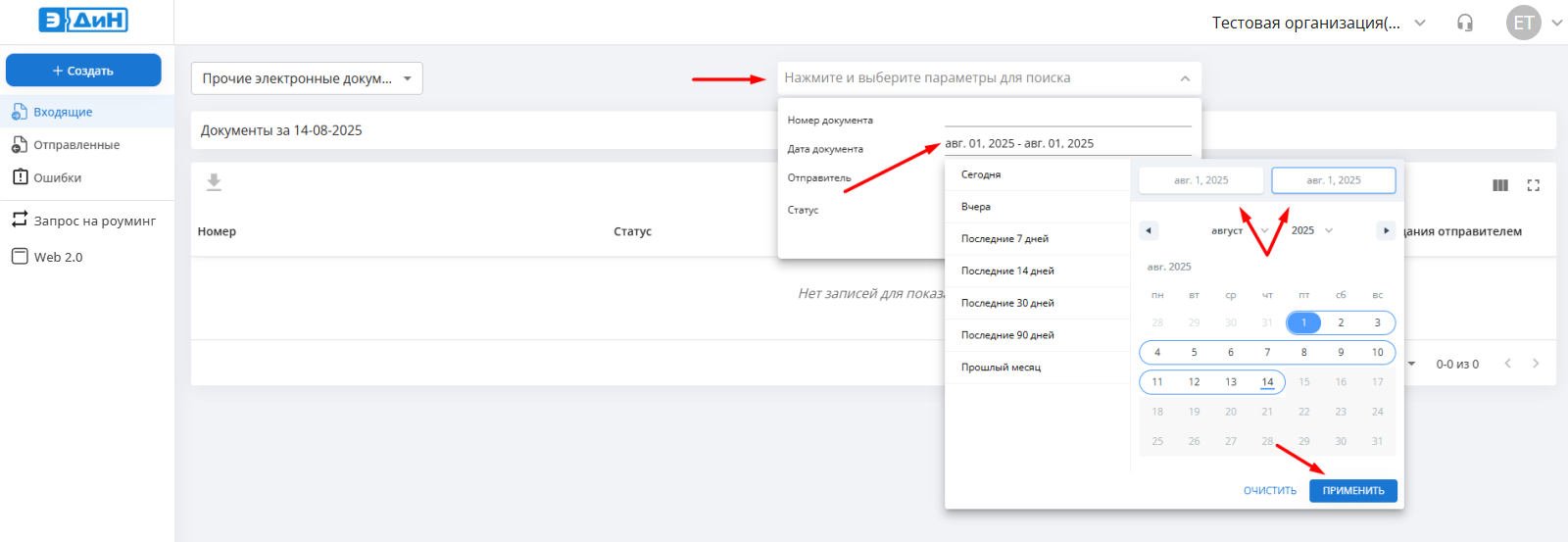Open the ET user avatar menu
Image resolution: width=1568 pixels, height=542 pixels.
click(x=1523, y=23)
